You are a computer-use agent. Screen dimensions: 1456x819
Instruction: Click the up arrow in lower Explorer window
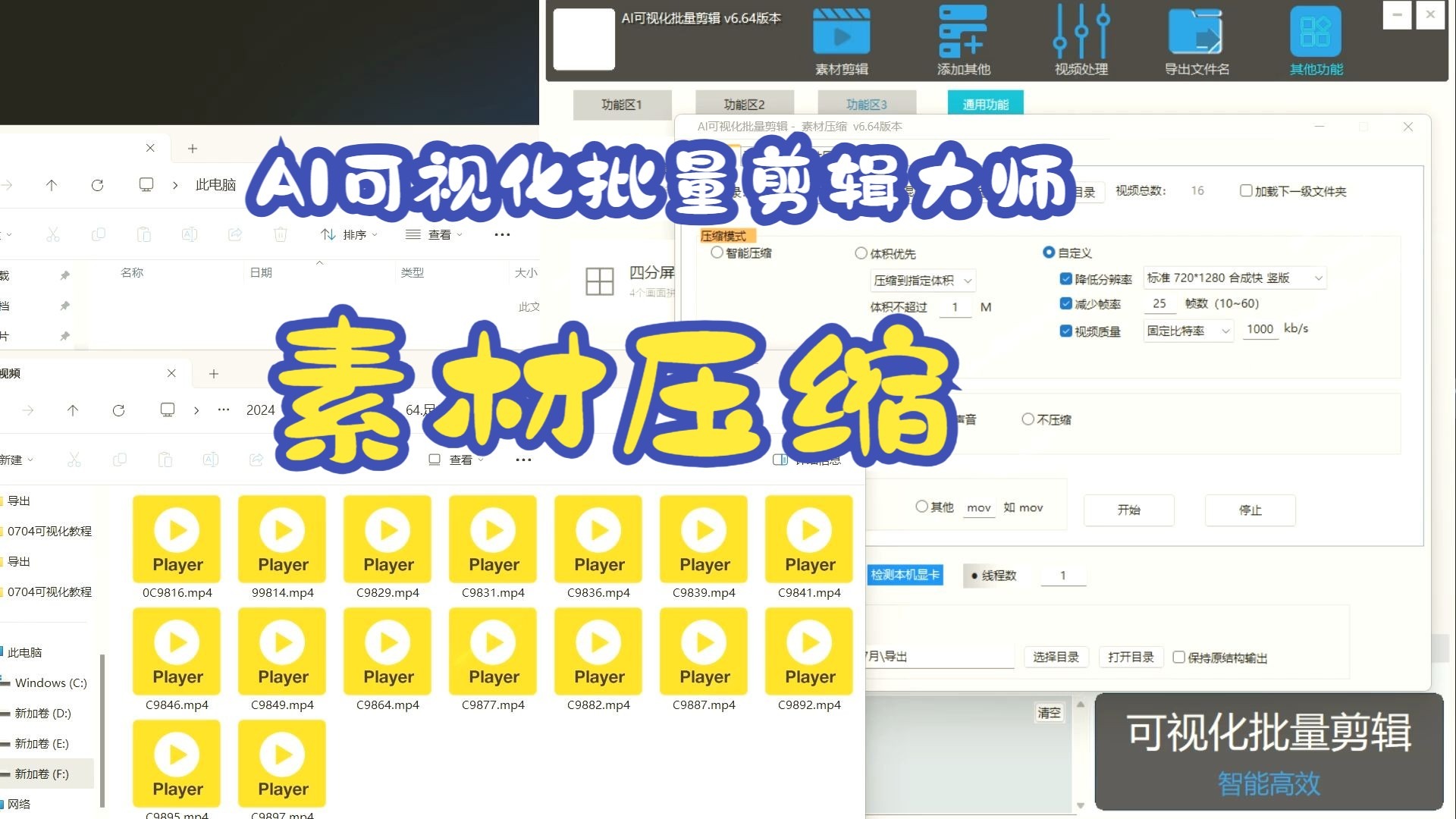[73, 410]
